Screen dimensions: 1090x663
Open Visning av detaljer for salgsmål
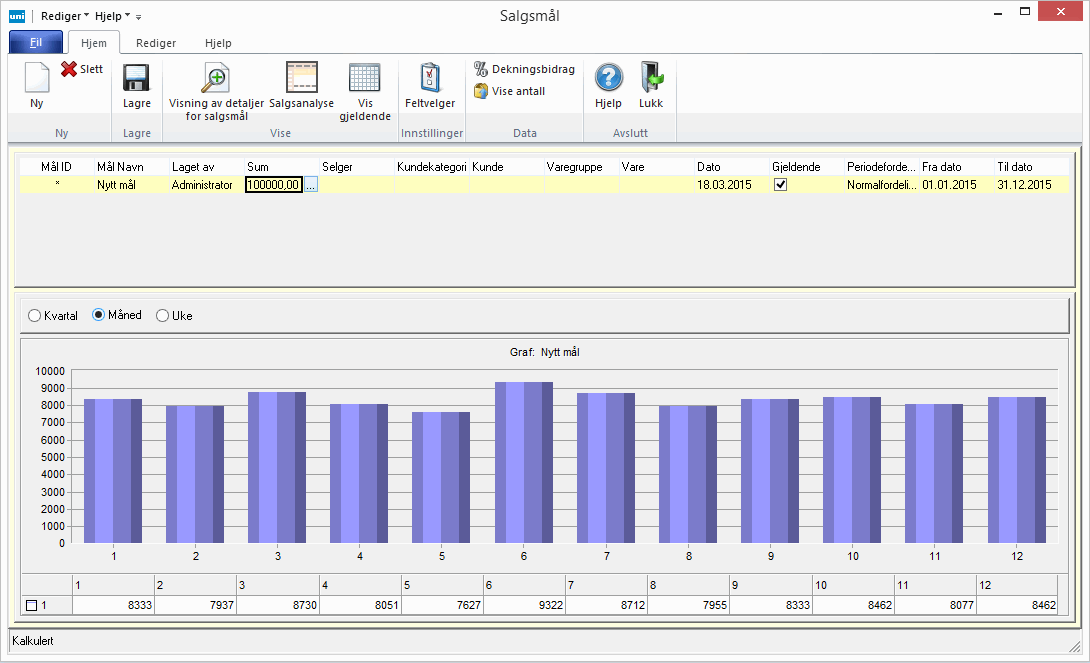click(216, 78)
